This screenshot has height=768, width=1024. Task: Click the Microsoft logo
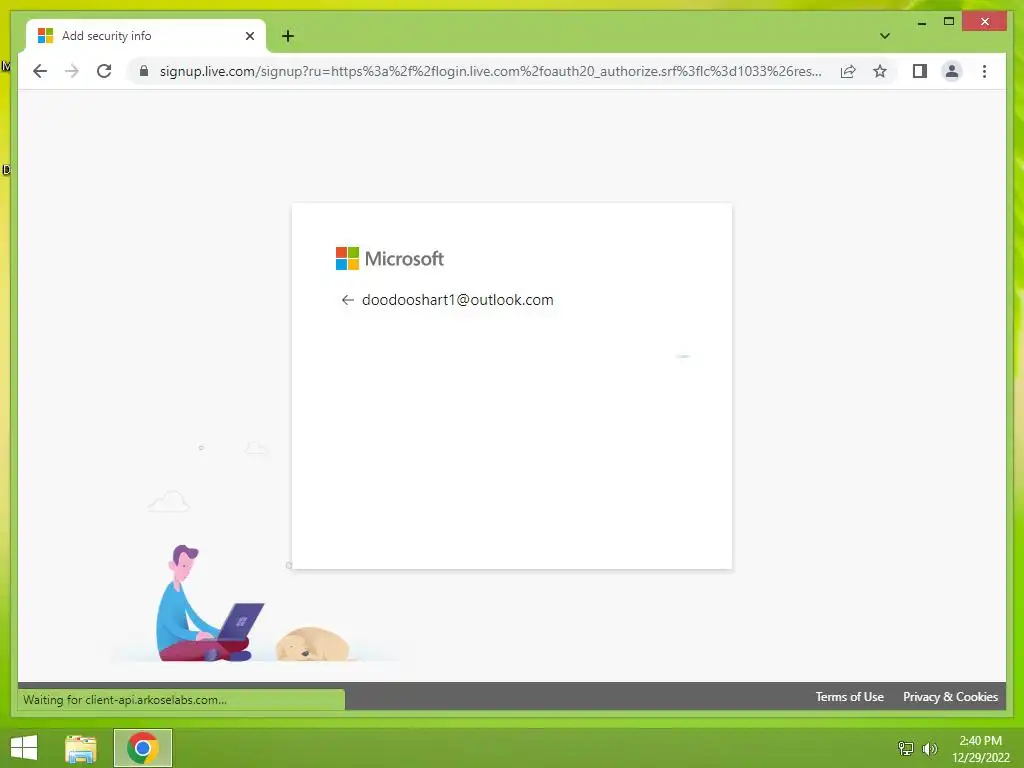click(389, 259)
